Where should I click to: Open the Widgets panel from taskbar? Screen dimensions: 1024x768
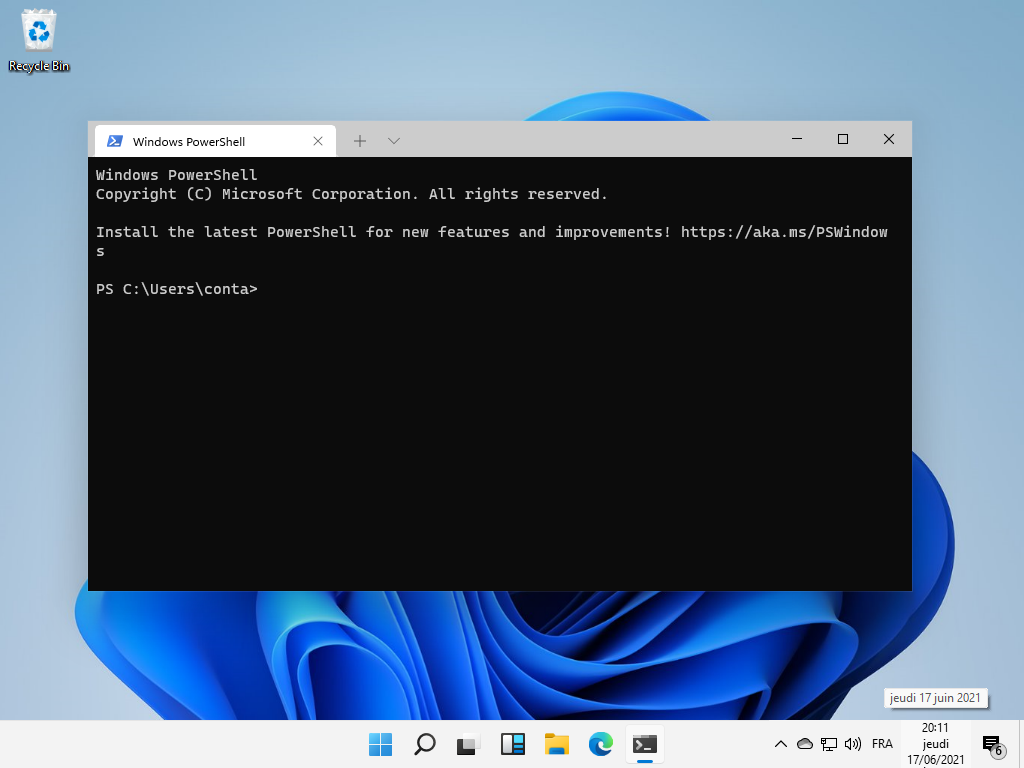click(513, 744)
